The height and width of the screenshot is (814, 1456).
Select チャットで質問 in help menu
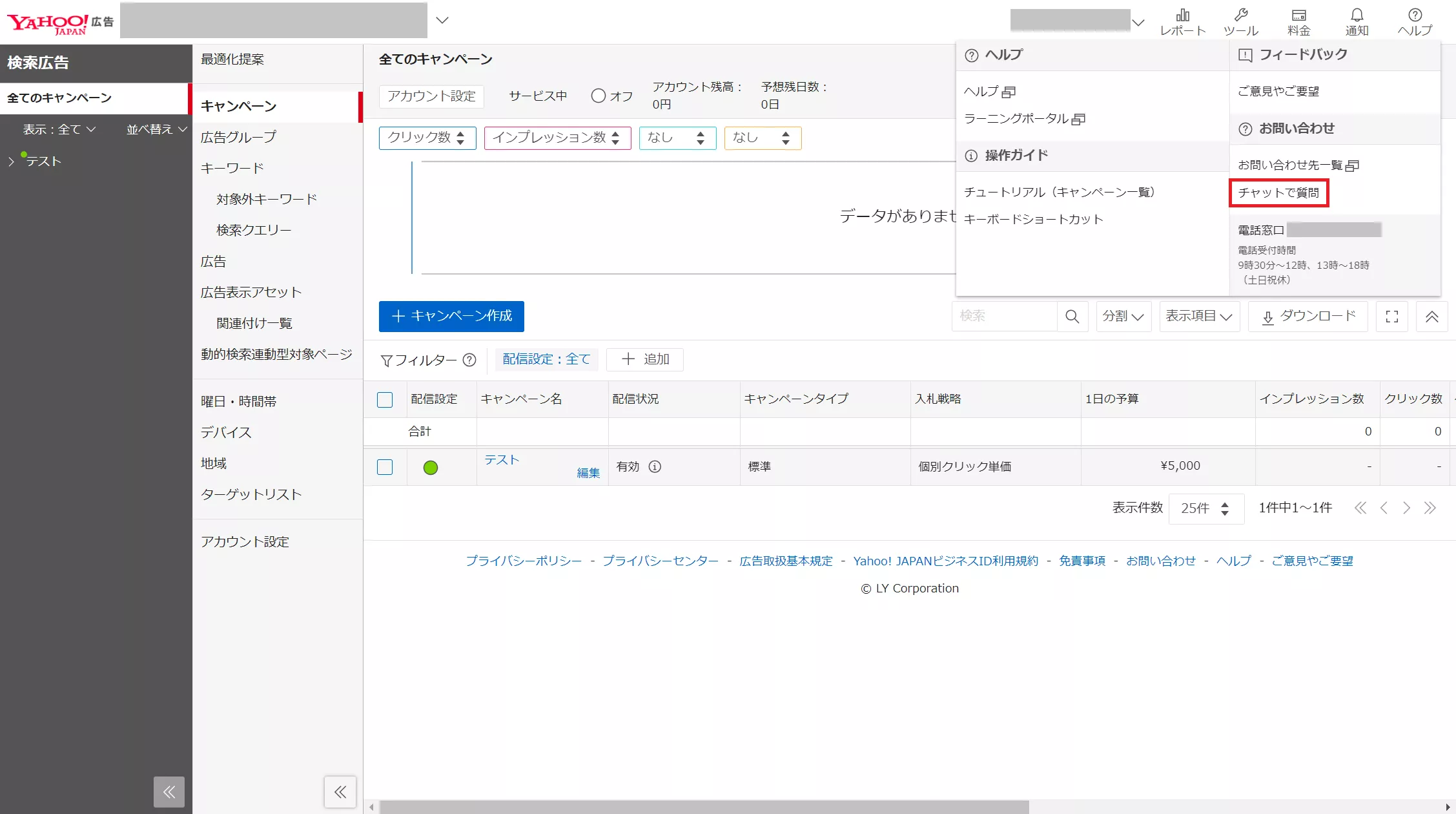pyautogui.click(x=1278, y=193)
